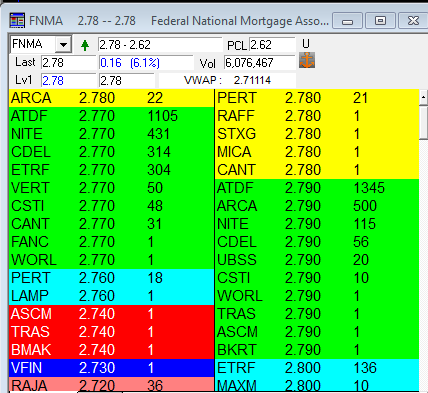This screenshot has height=393, width=428.
Task: Select the ETRF 2.770 bid row
Action: [111, 170]
